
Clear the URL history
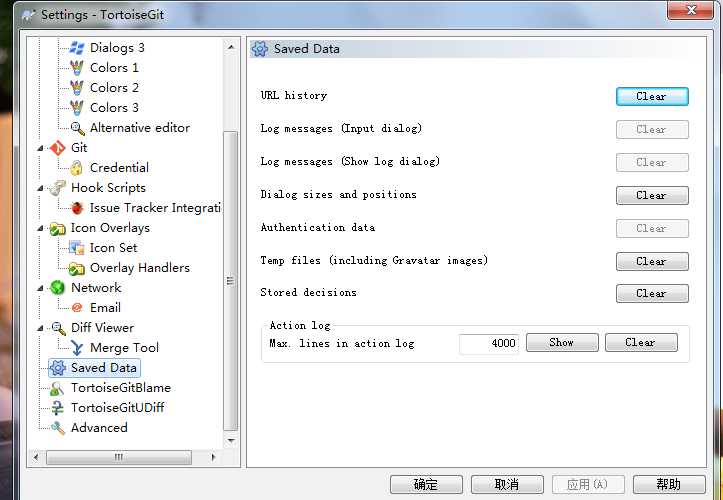(652, 96)
